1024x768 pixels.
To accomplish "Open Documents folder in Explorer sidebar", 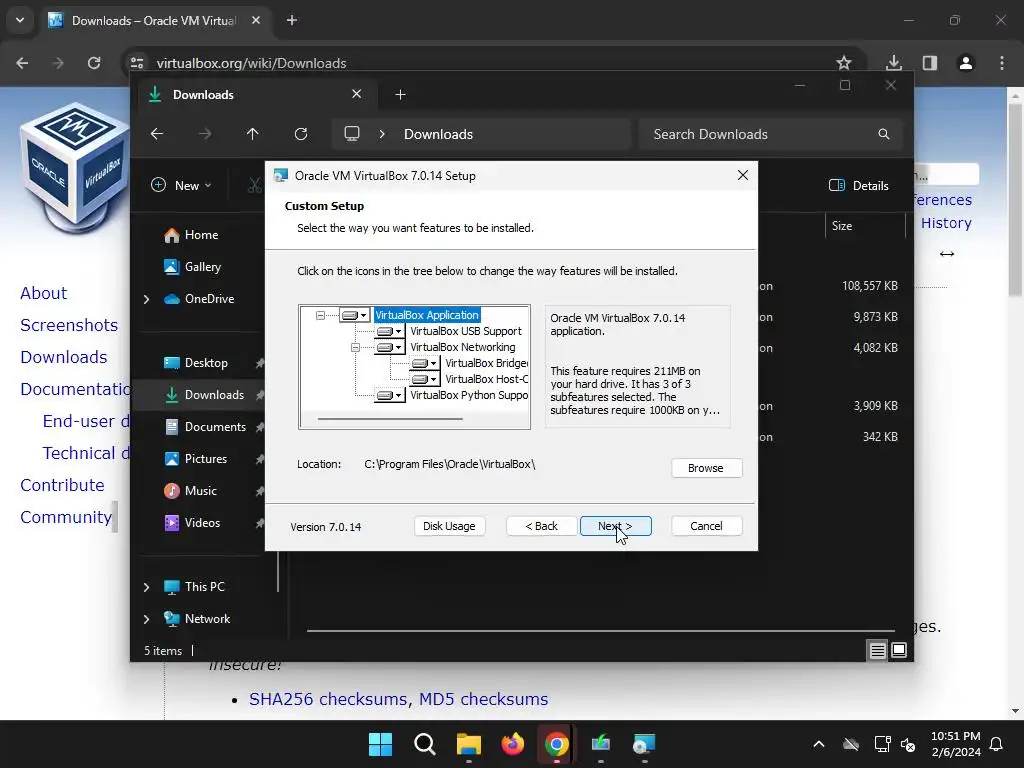I will 205,427.
